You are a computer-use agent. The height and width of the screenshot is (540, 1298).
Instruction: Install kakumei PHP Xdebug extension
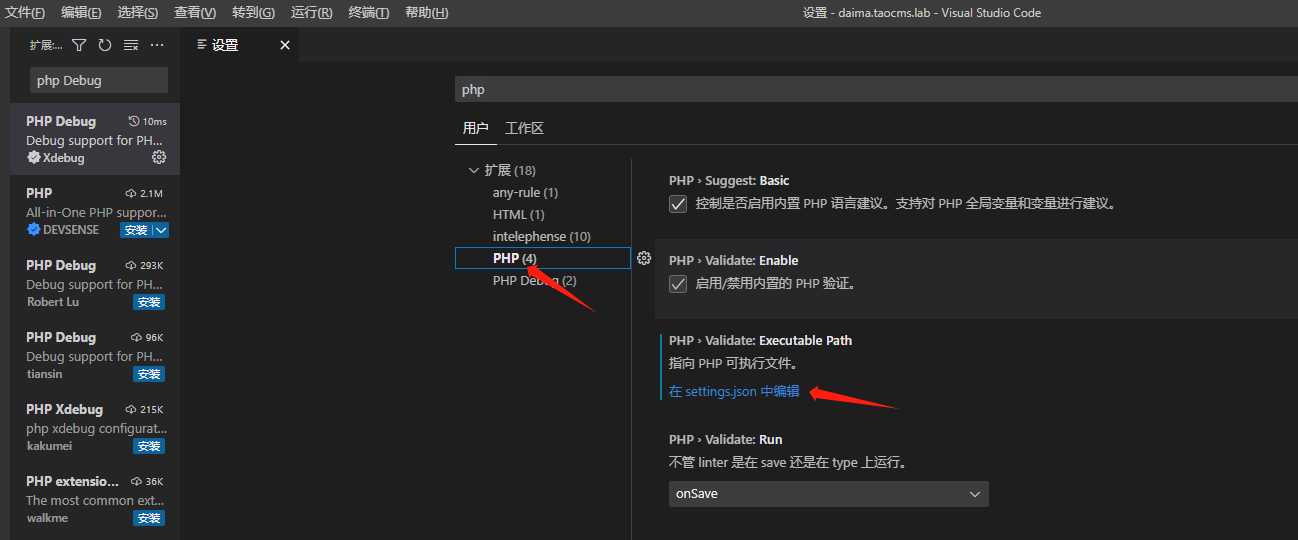pos(149,446)
